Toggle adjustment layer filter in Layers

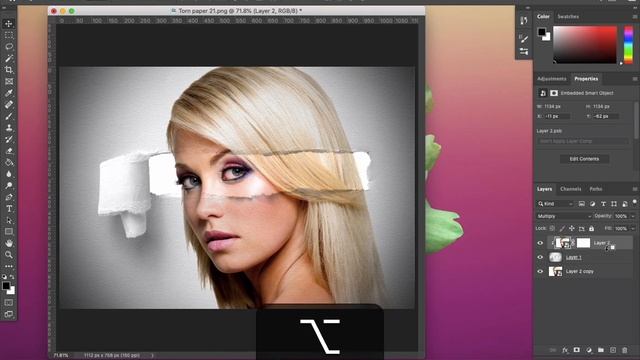pyautogui.click(x=592, y=204)
